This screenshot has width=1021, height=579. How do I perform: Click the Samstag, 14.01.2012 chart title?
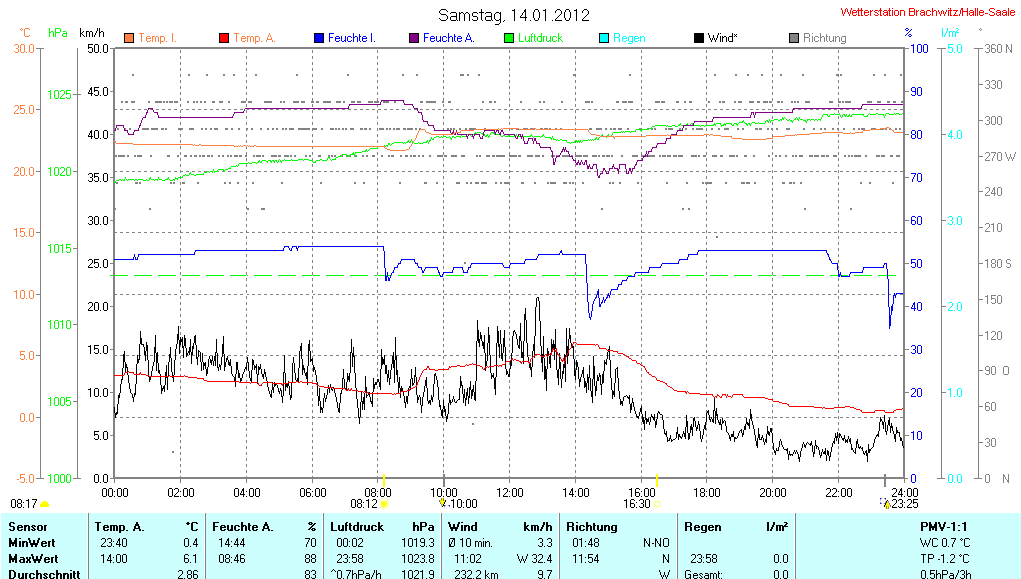514,15
